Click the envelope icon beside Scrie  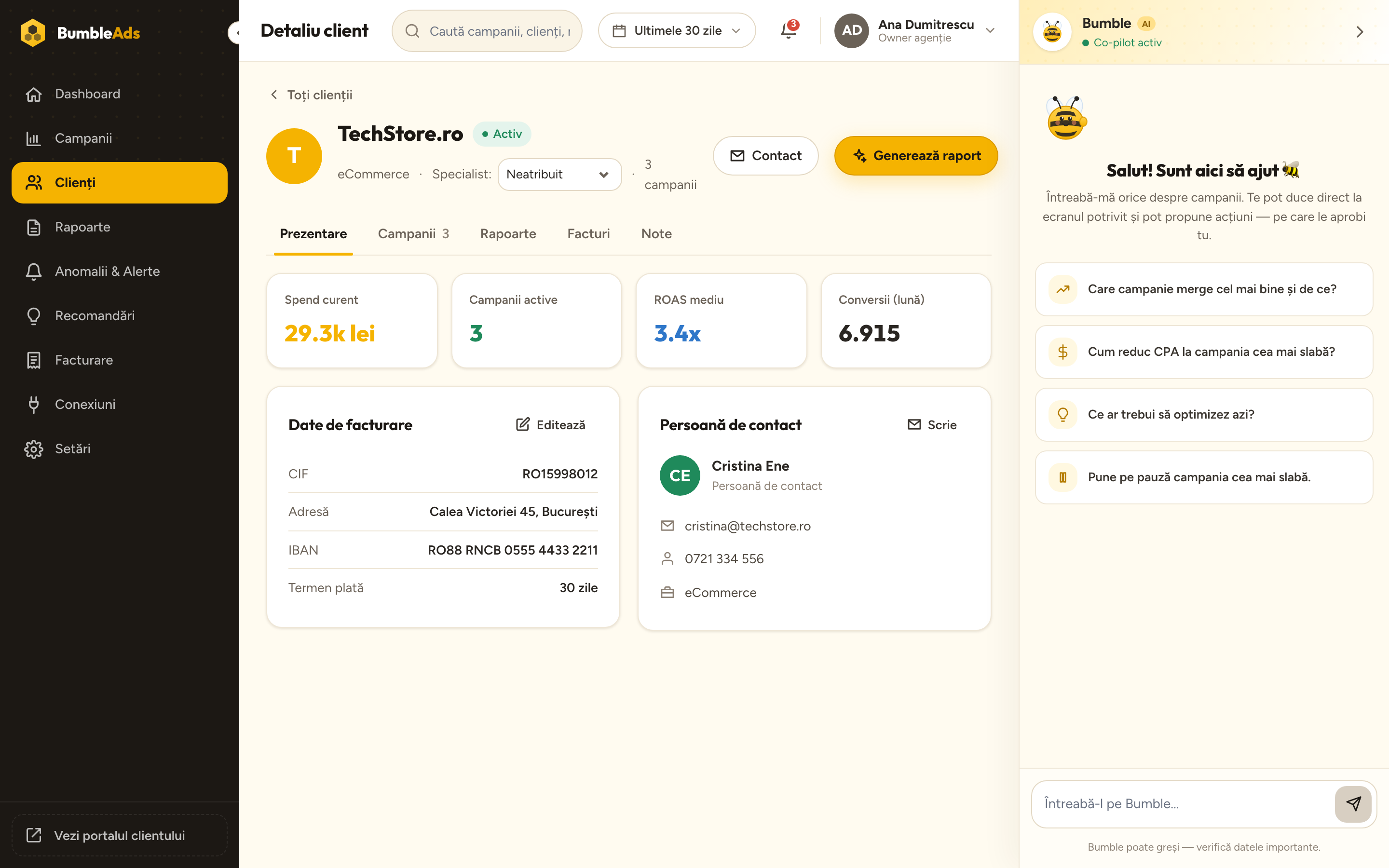[914, 424]
